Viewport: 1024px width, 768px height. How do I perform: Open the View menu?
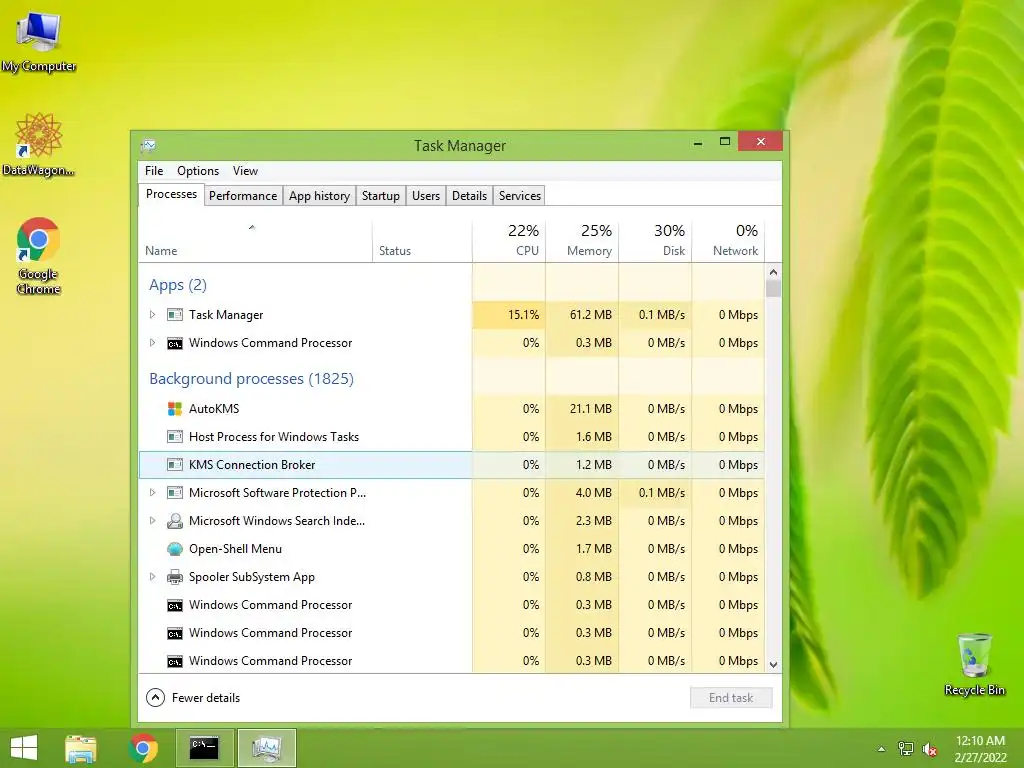tap(246, 170)
